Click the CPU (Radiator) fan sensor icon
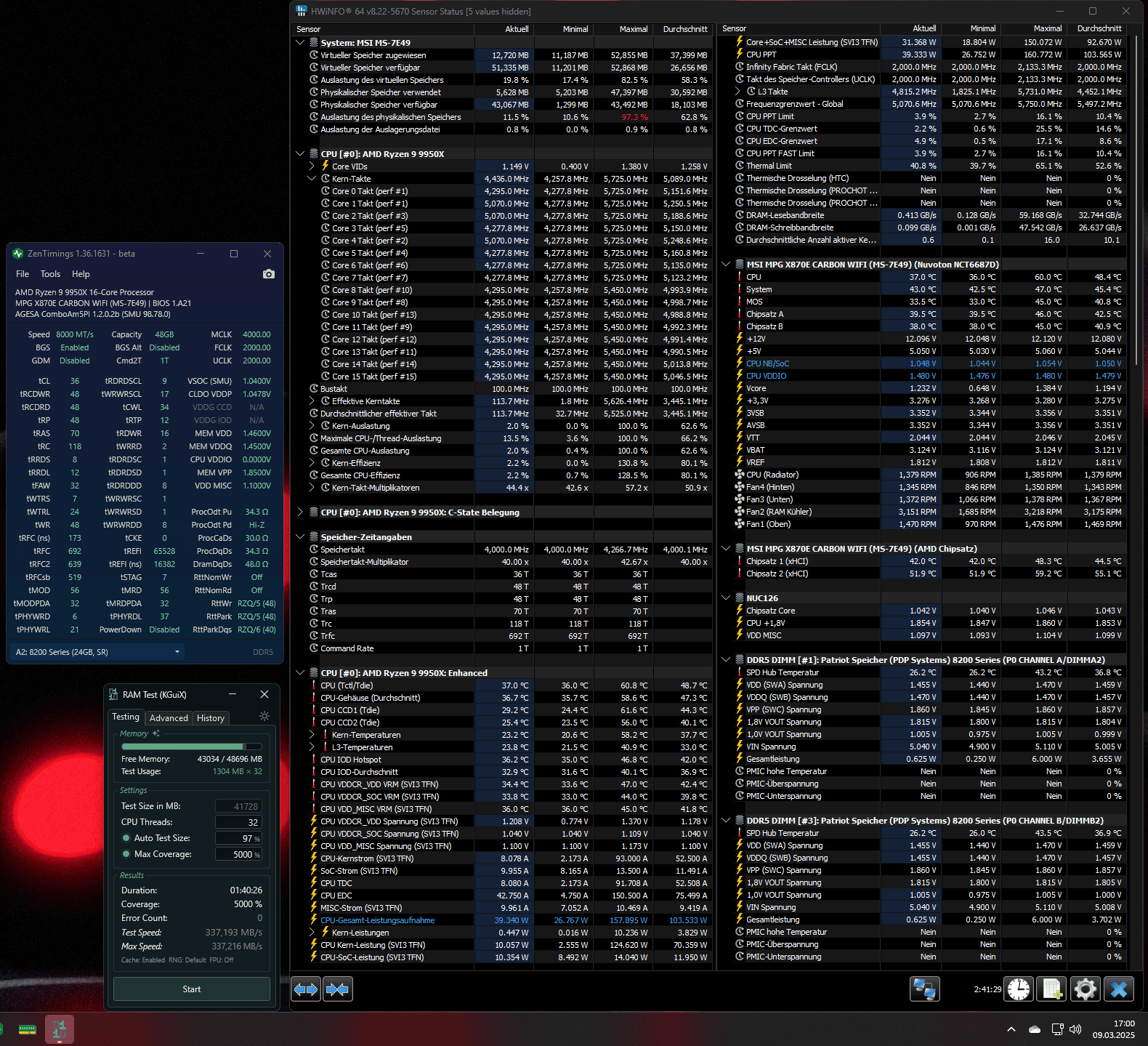This screenshot has height=1046, width=1148. coord(740,475)
